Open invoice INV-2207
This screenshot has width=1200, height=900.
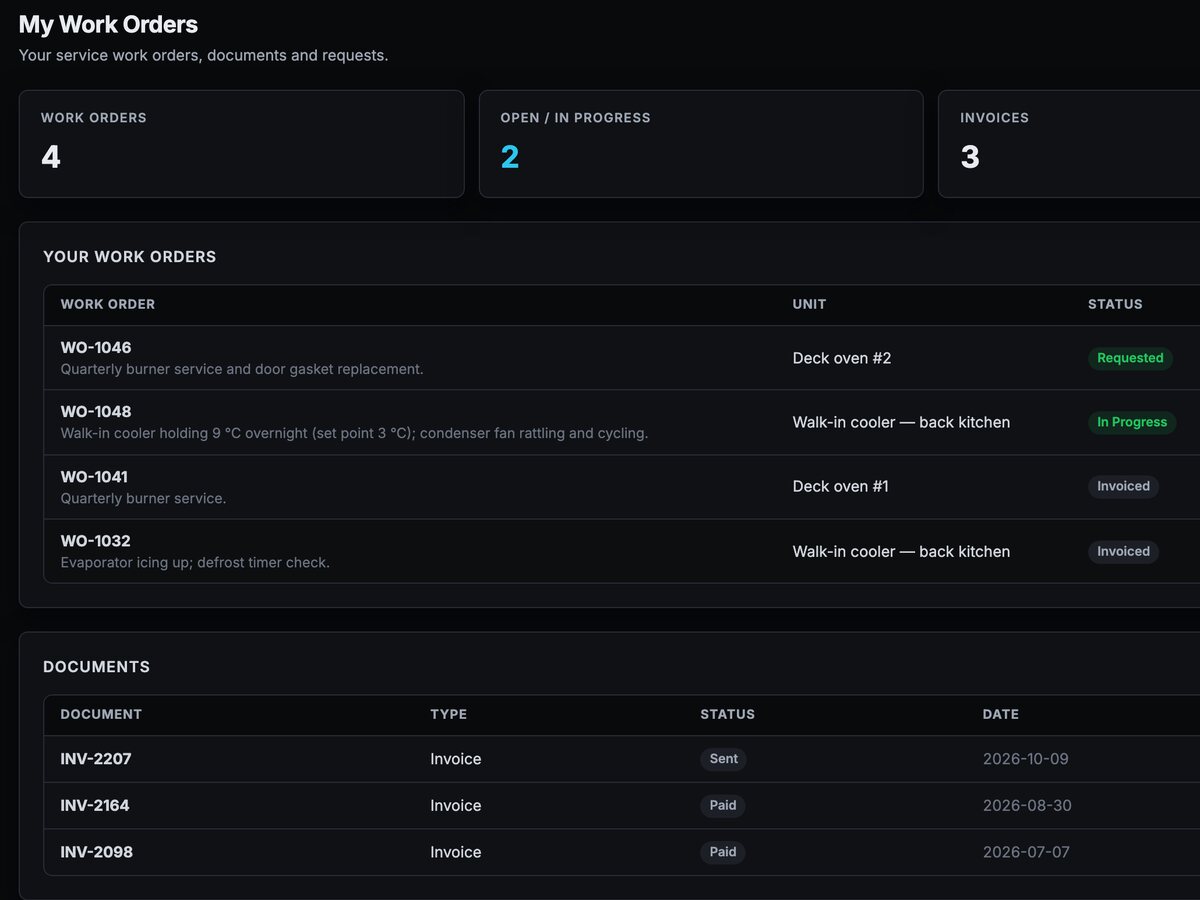(96, 759)
